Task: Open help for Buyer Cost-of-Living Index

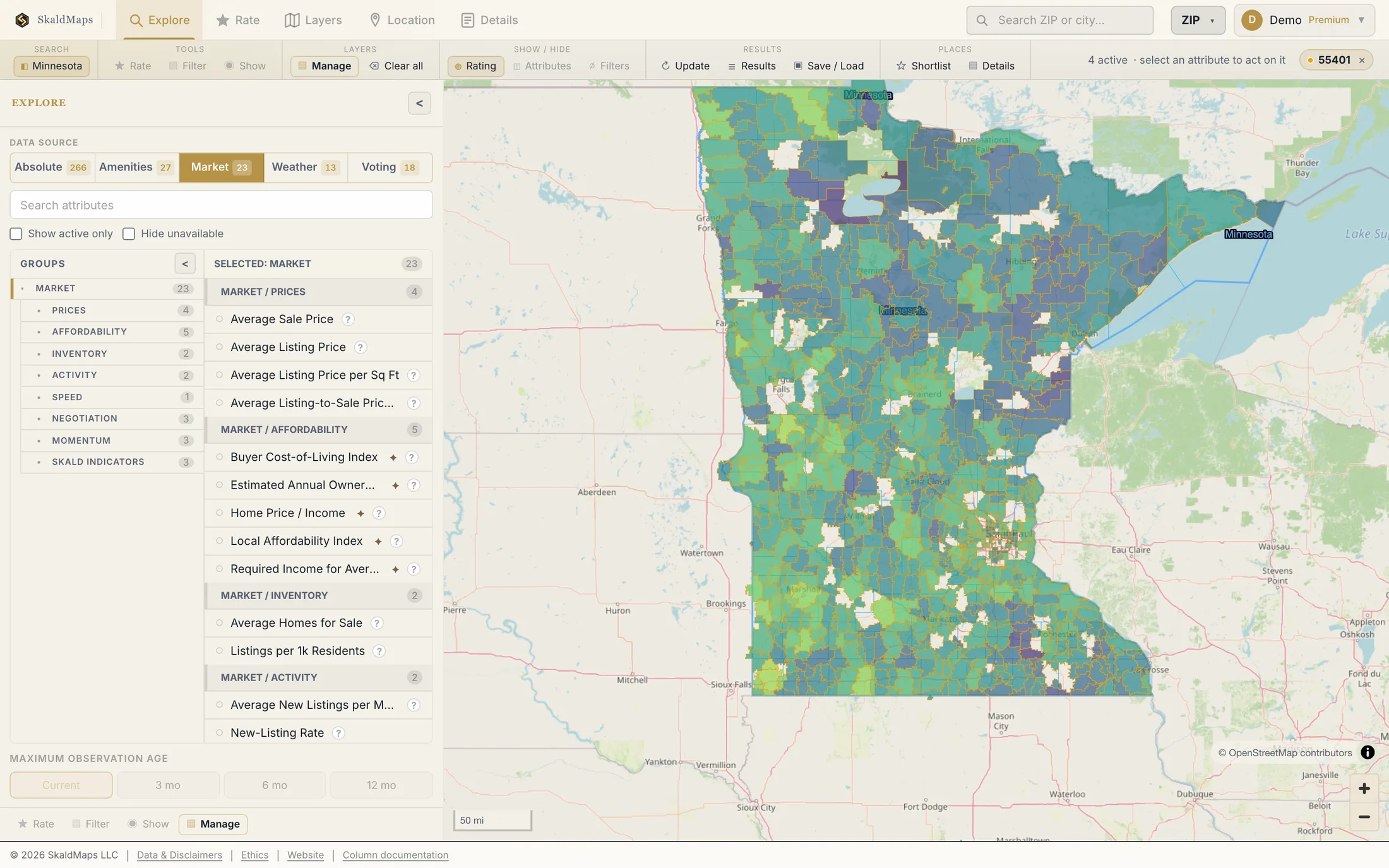Action: pyautogui.click(x=412, y=457)
